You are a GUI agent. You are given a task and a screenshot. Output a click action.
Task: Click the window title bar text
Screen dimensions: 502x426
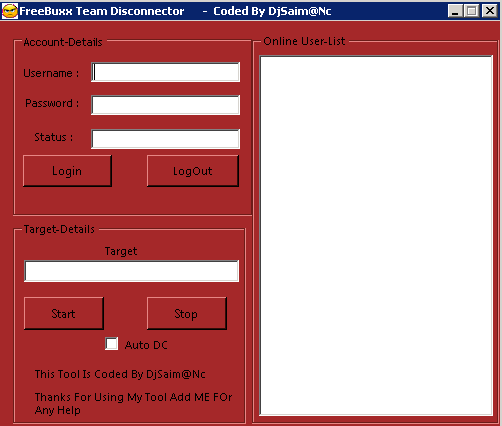(x=175, y=11)
